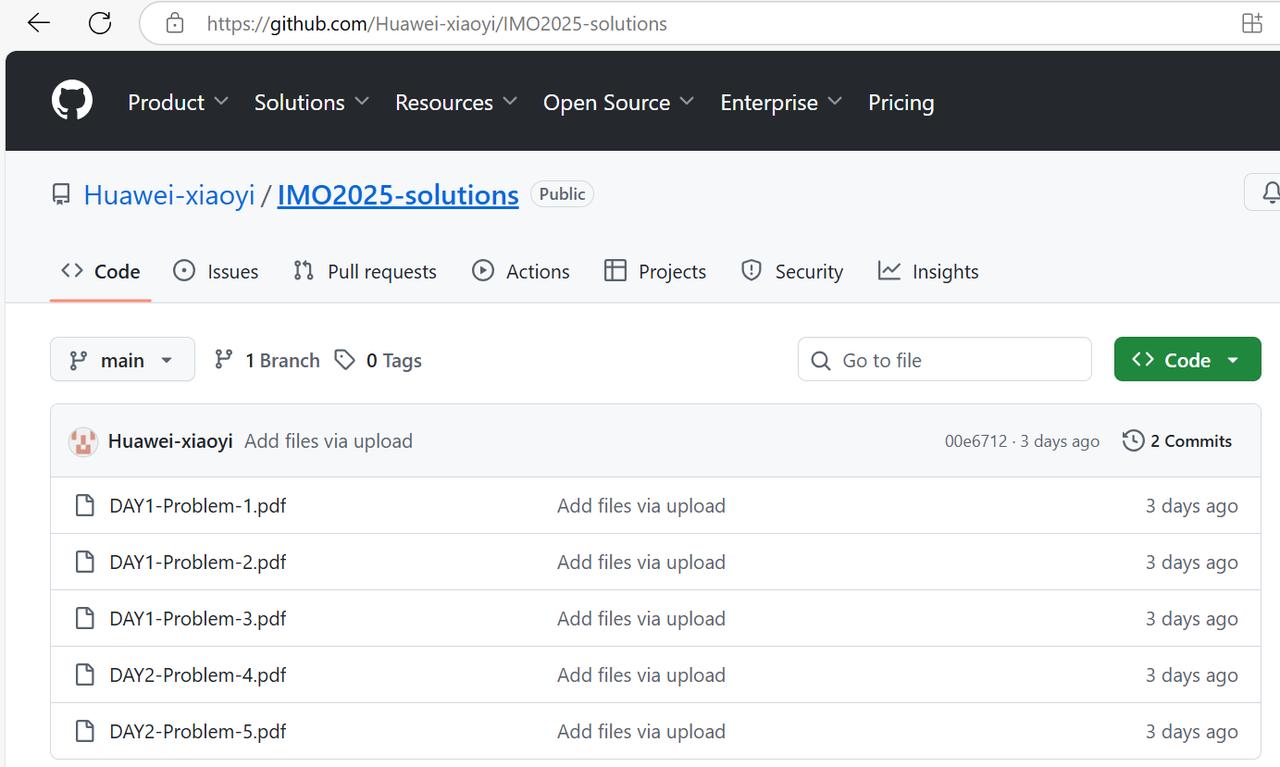View the 1 Branch list
The image size is (1280, 767).
[267, 360]
